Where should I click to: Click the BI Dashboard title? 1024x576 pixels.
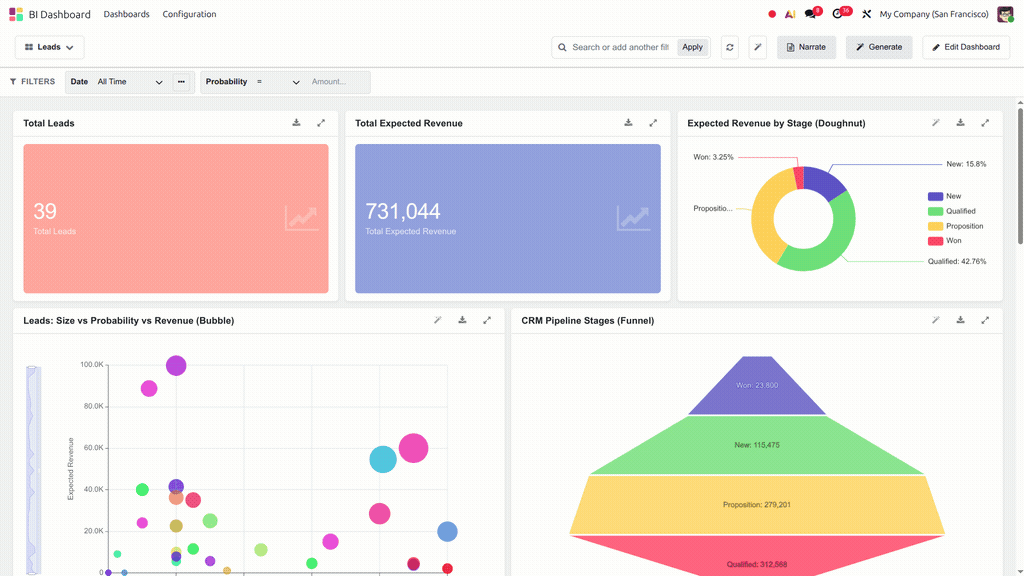(x=59, y=14)
